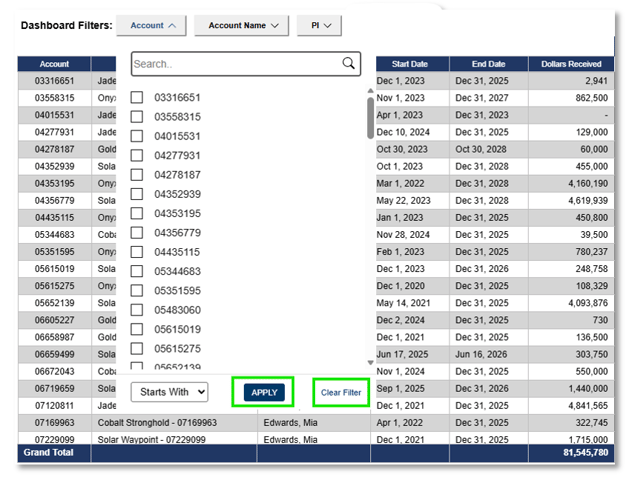
Task: Click dollars value 4,093,876
Action: click(588, 303)
